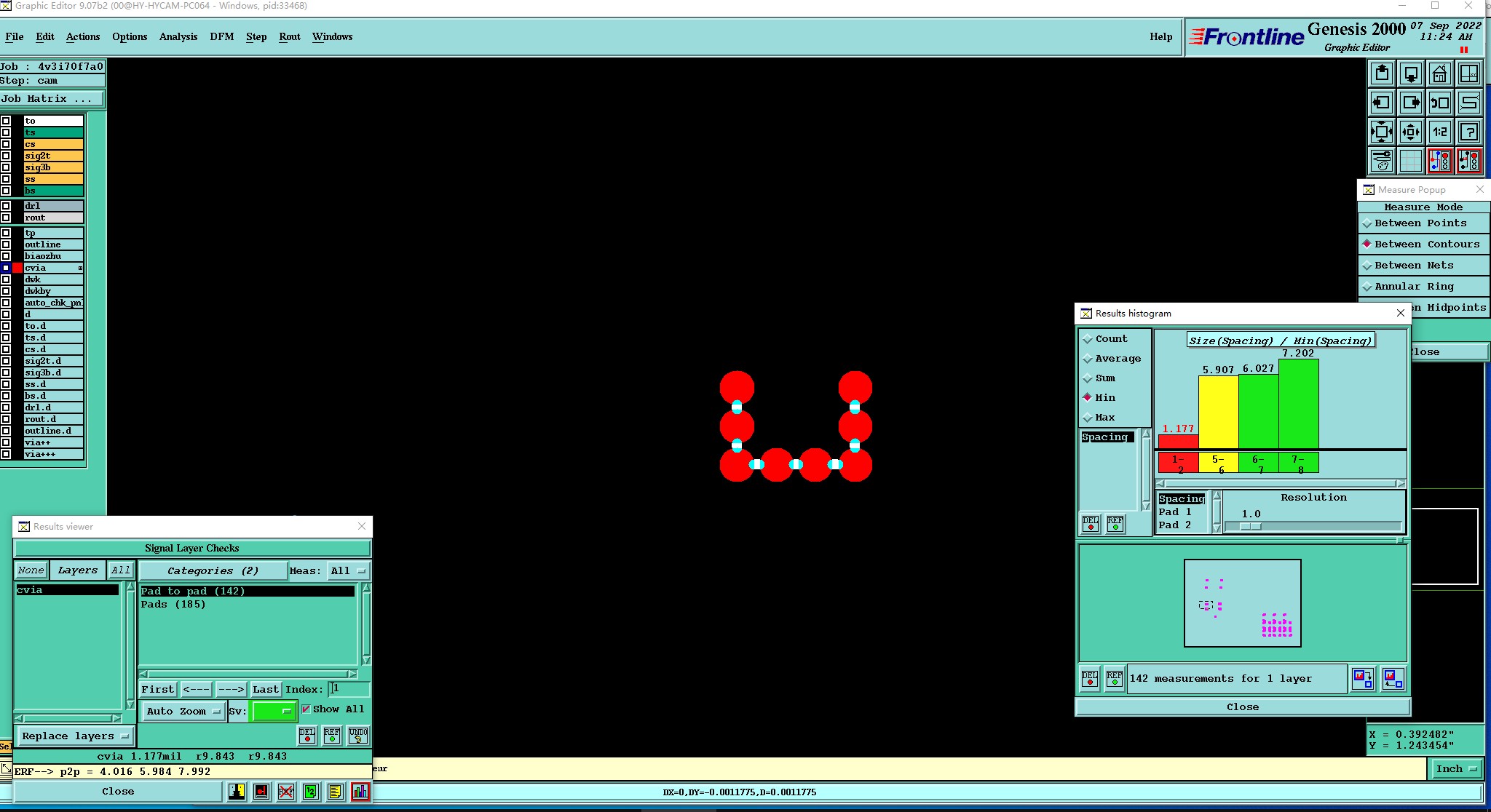This screenshot has height=812, width=1491.
Task: Click the histogram bar chart icon
Action: [x=360, y=792]
